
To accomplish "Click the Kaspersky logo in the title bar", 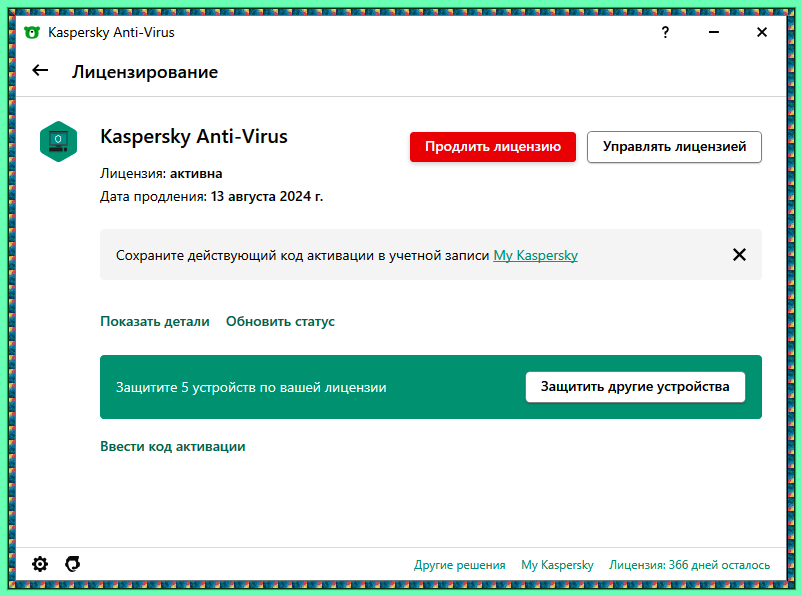I will click(32, 33).
